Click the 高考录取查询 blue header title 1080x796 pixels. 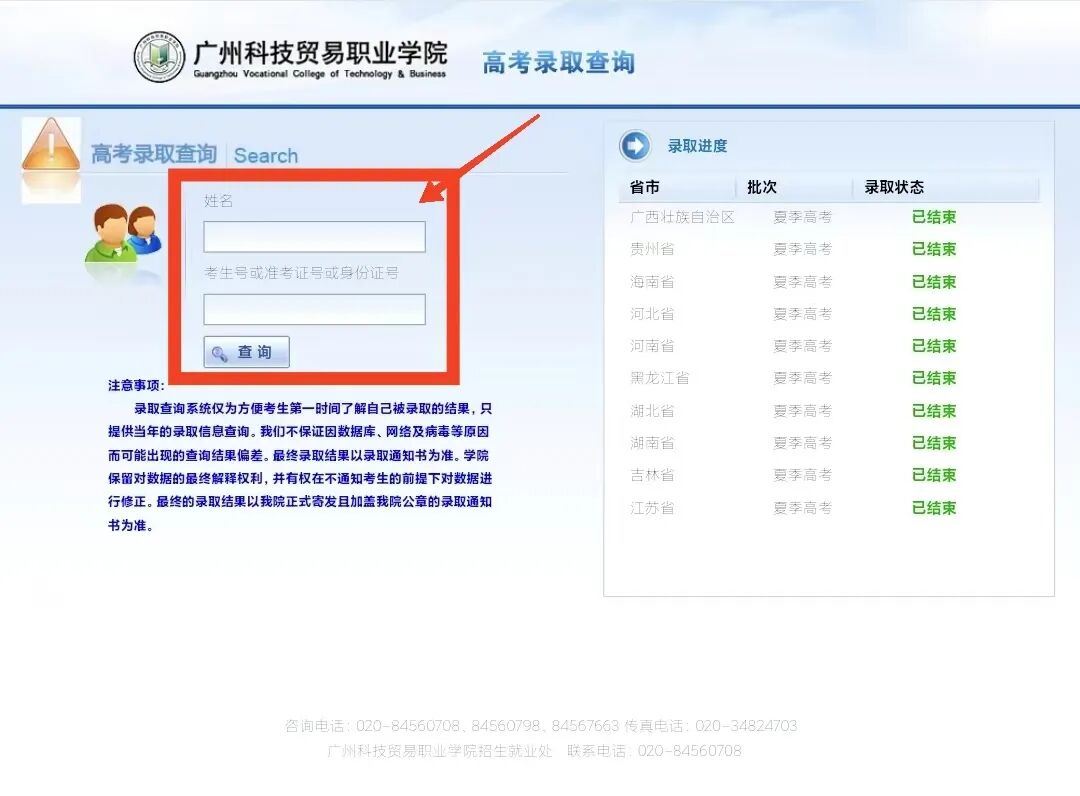[x=559, y=62]
